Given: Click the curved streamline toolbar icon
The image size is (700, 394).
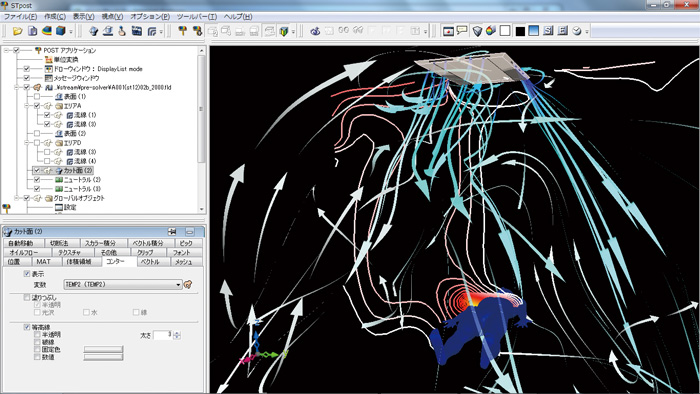Looking at the screenshot, I should point(152,31).
